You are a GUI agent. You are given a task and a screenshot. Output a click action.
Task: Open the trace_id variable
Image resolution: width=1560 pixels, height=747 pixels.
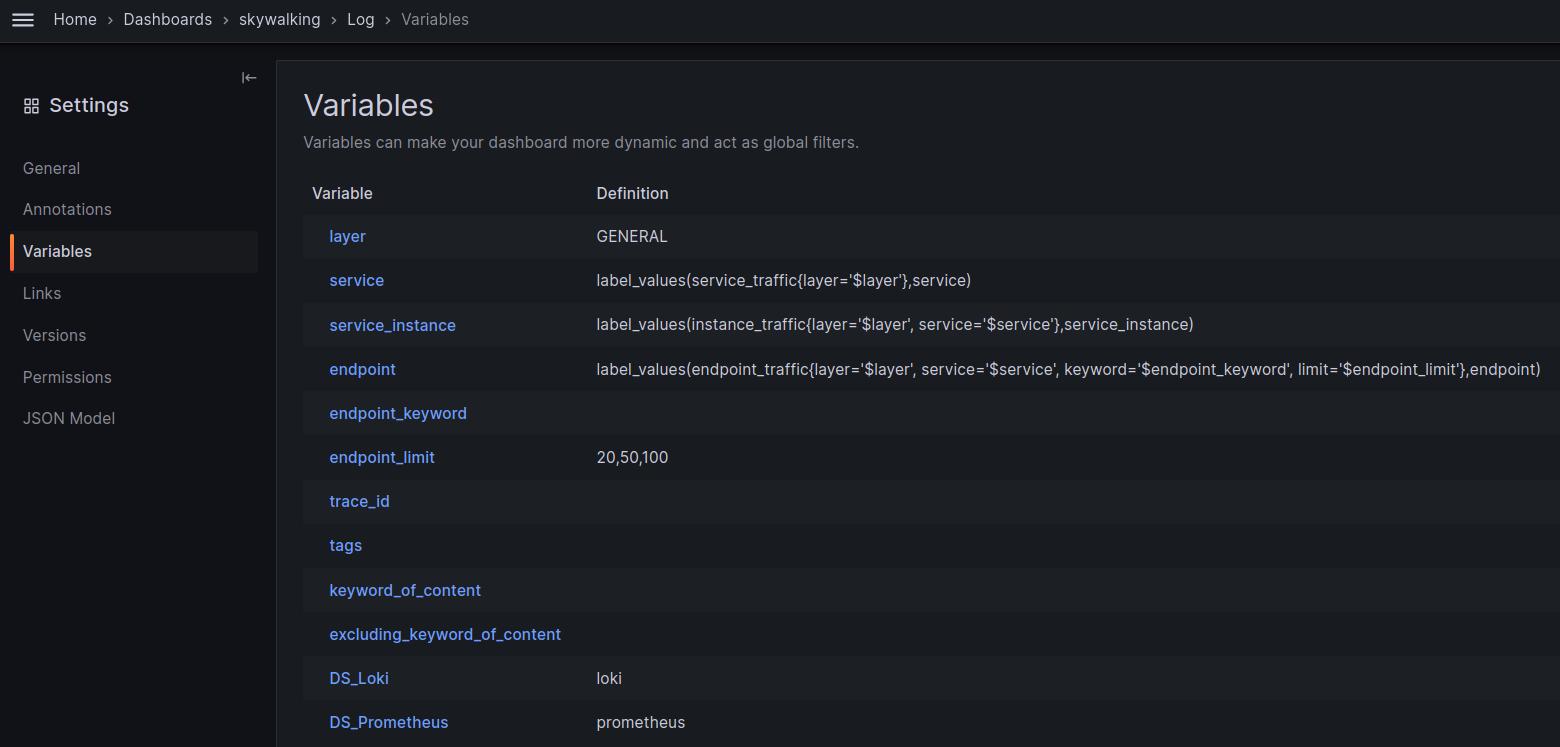click(x=359, y=501)
